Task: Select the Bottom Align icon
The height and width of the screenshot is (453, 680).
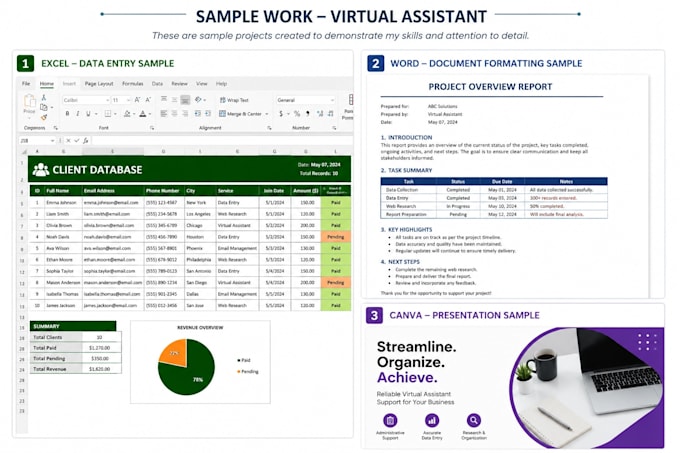Action: (185, 100)
